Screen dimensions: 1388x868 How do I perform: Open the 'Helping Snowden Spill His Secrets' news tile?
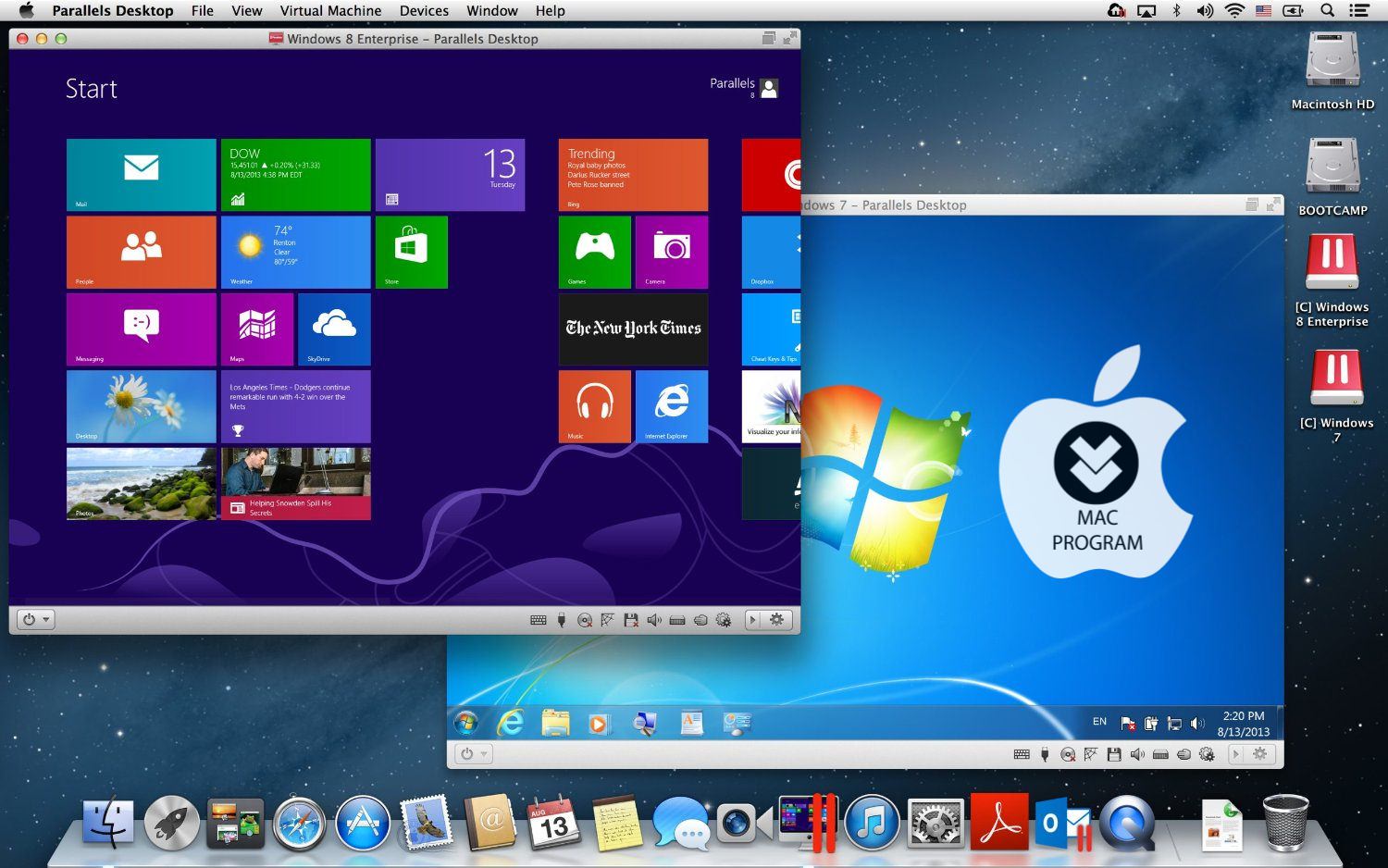coord(295,484)
